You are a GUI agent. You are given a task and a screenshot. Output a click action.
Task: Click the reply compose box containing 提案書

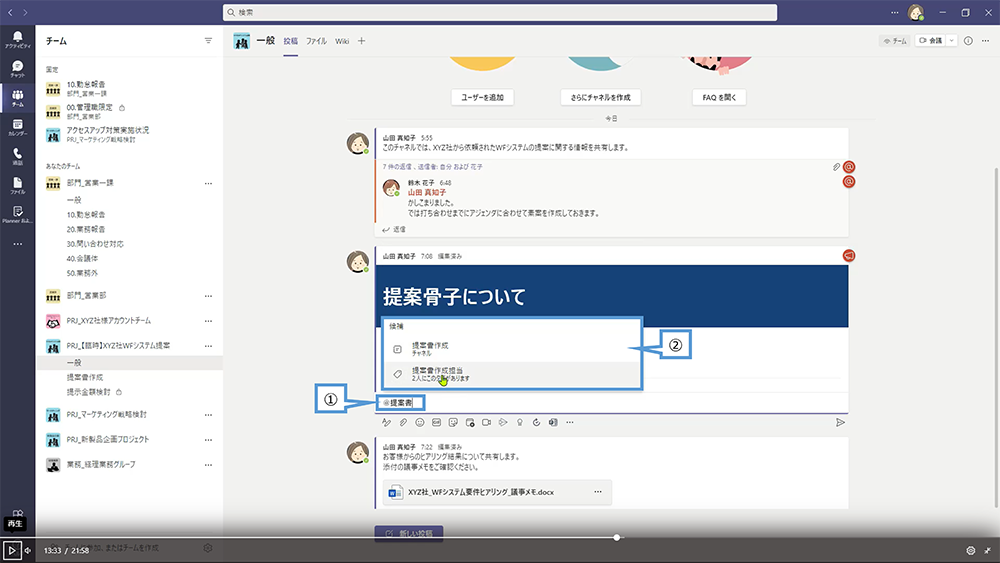[x=612, y=403]
